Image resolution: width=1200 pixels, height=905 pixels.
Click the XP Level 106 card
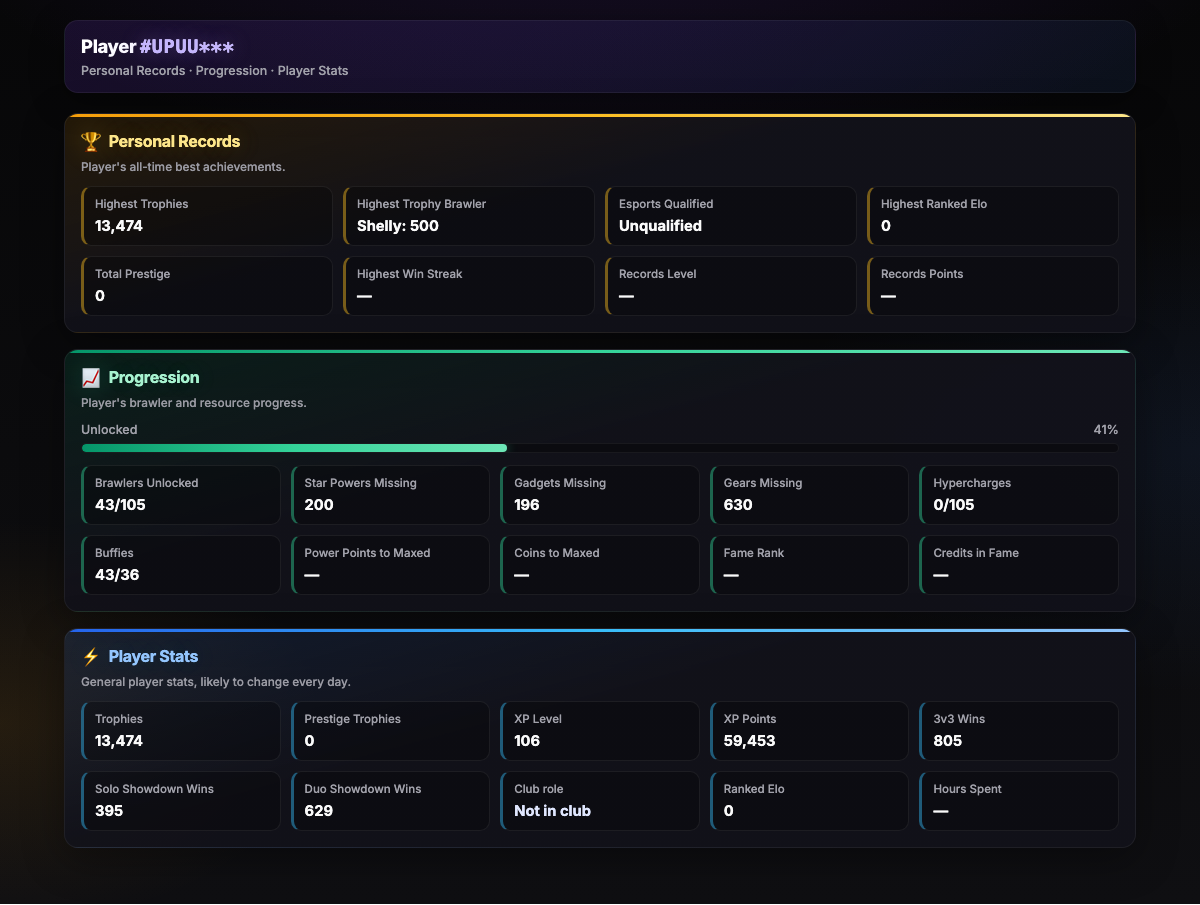click(600, 731)
